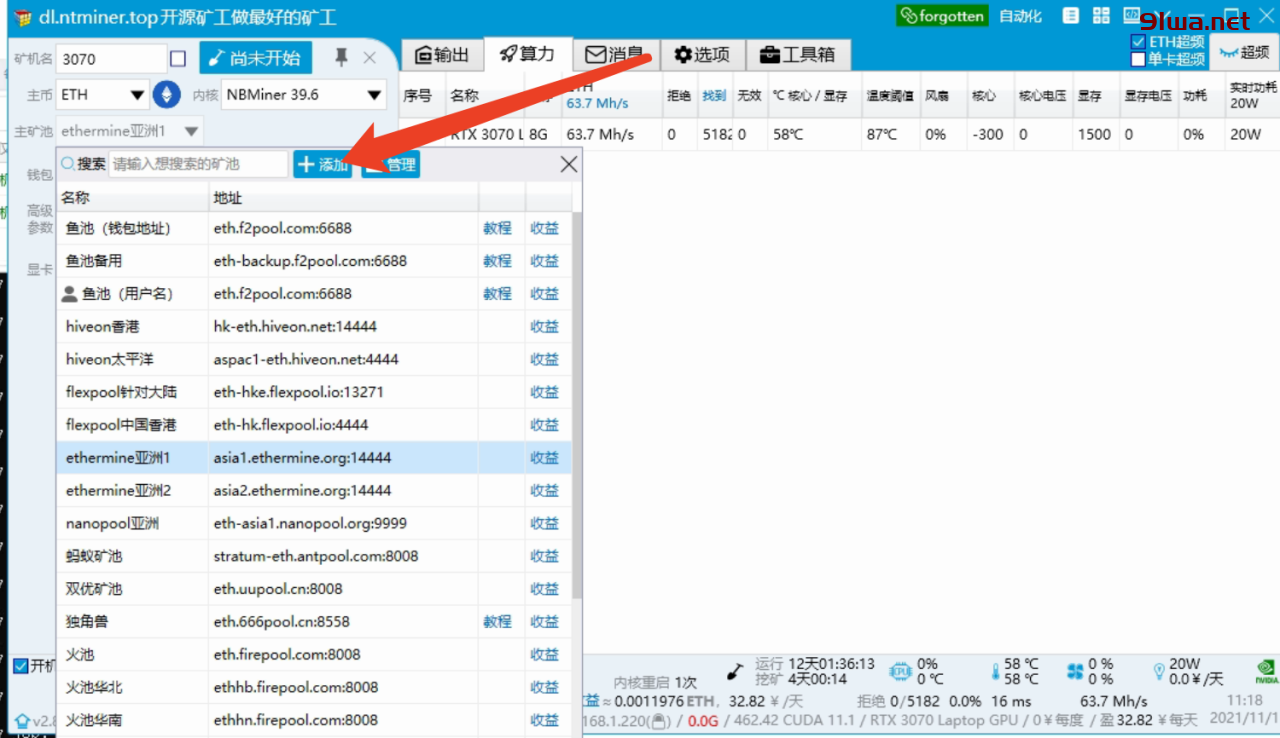Click the 核心电压 column header
Viewport: 1280px width, 738px height.
[1042, 96]
